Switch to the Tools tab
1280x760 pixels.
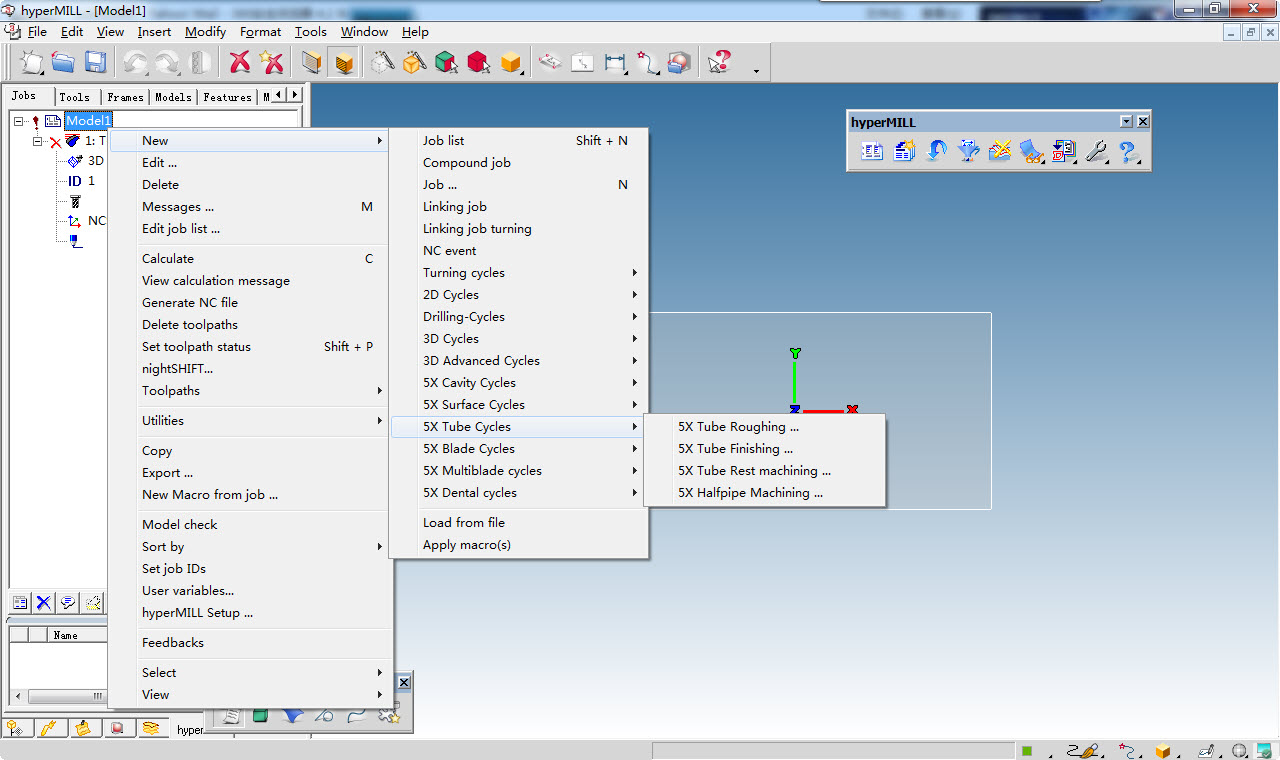tap(75, 97)
